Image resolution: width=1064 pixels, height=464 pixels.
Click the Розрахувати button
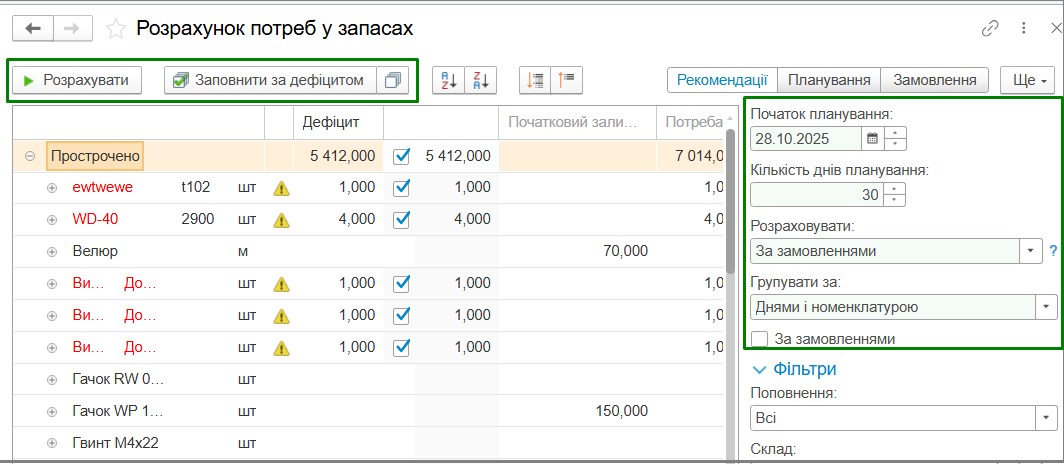click(x=76, y=80)
